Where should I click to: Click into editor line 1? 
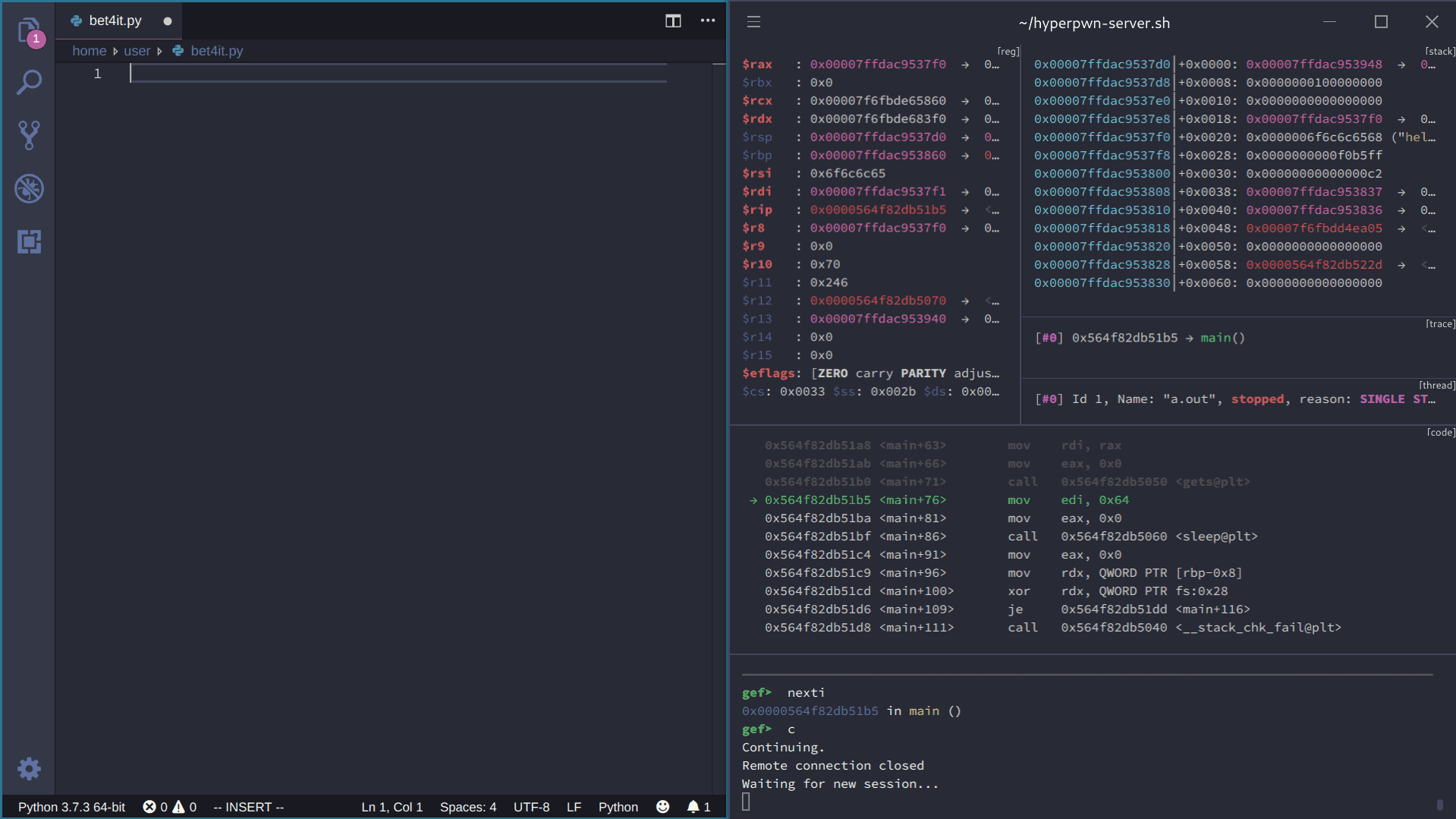(x=398, y=74)
